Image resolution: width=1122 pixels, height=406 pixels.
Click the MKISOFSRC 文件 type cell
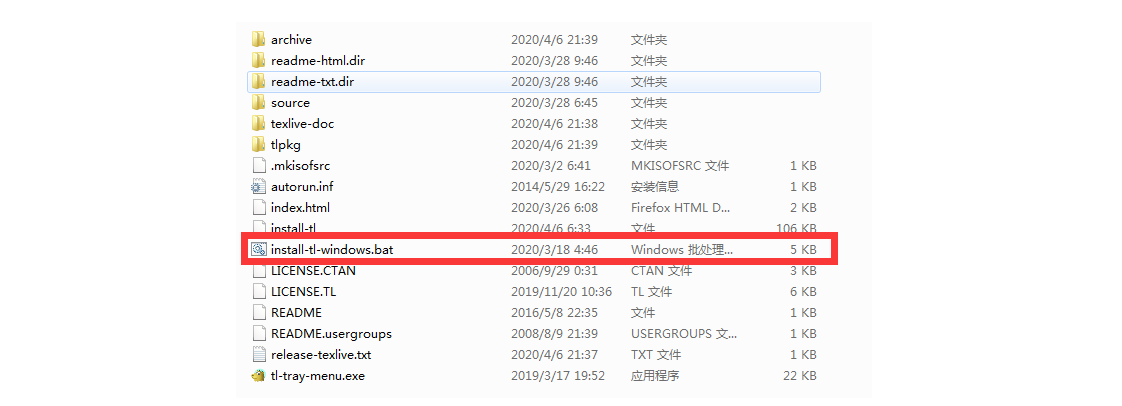click(x=680, y=165)
